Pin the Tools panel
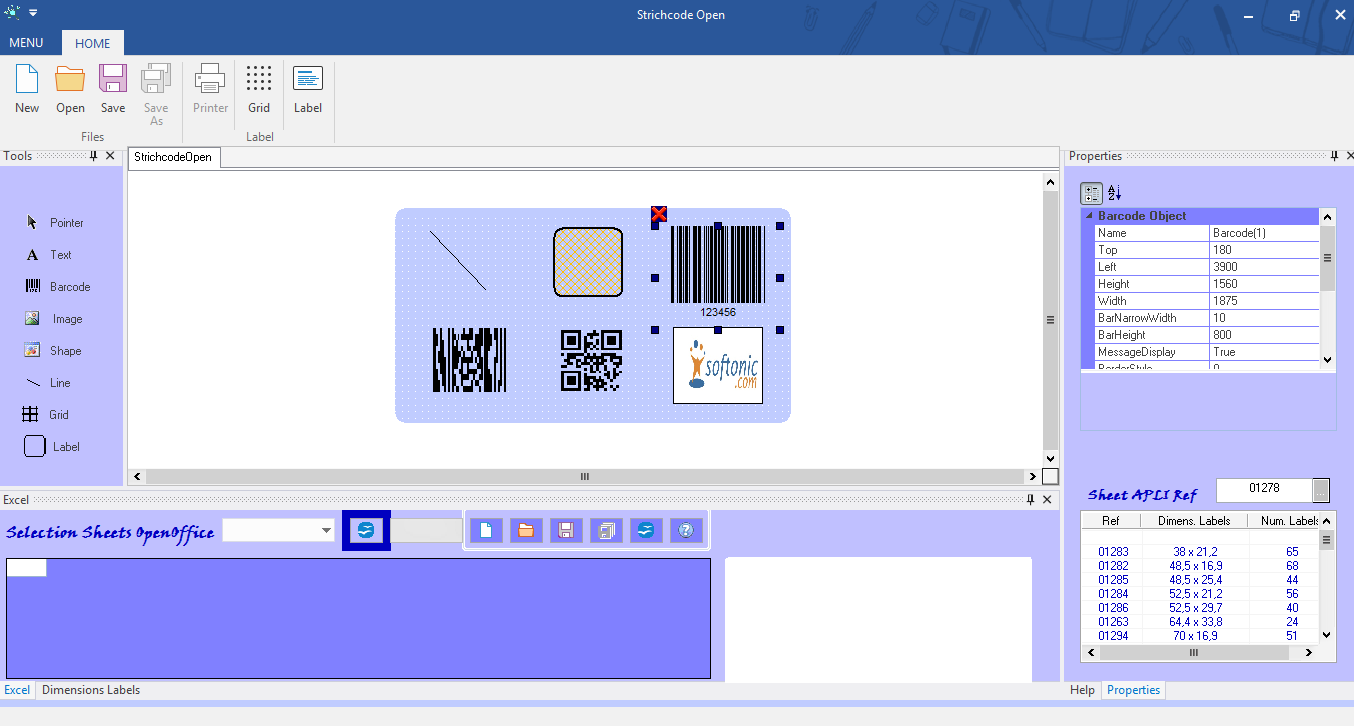Image resolution: width=1354 pixels, height=726 pixels. pyautogui.click(x=93, y=156)
